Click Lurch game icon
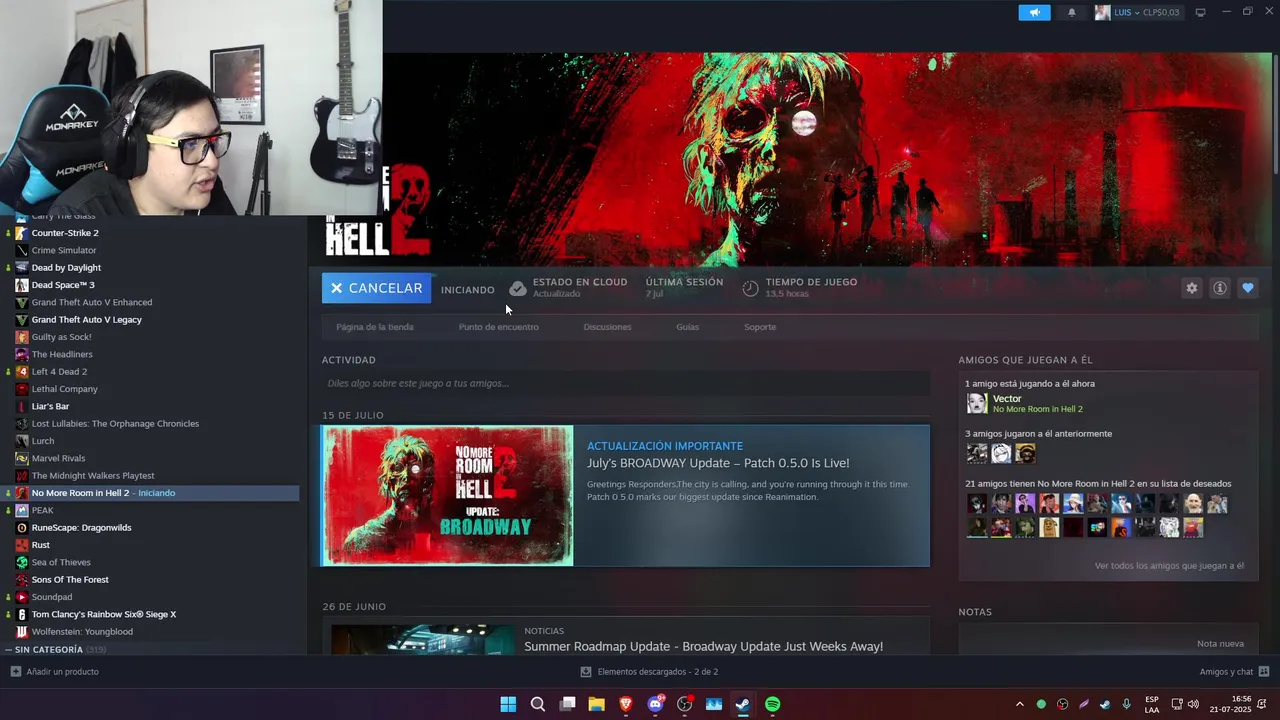Image resolution: width=1280 pixels, height=720 pixels. (22, 441)
